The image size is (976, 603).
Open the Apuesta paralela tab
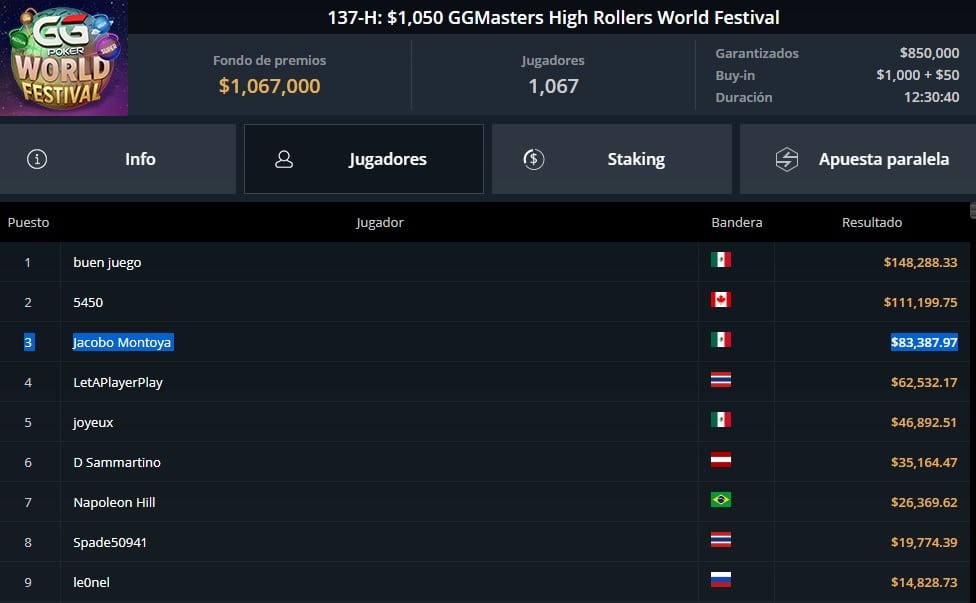point(858,159)
